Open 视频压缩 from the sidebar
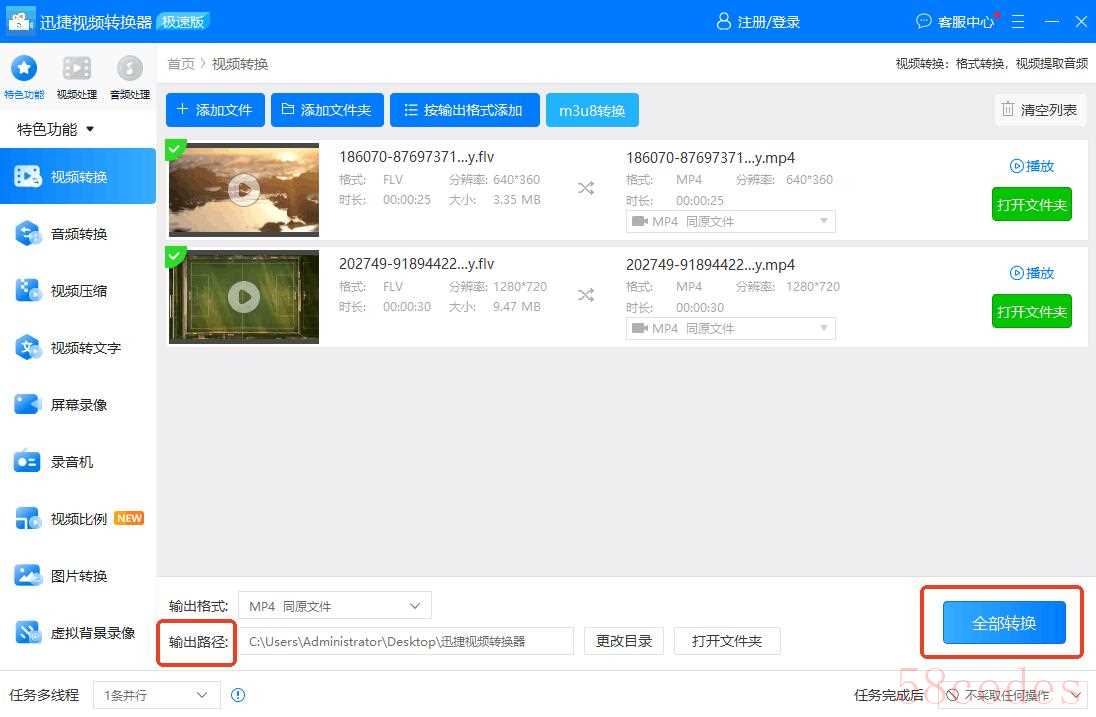 pyautogui.click(x=78, y=291)
